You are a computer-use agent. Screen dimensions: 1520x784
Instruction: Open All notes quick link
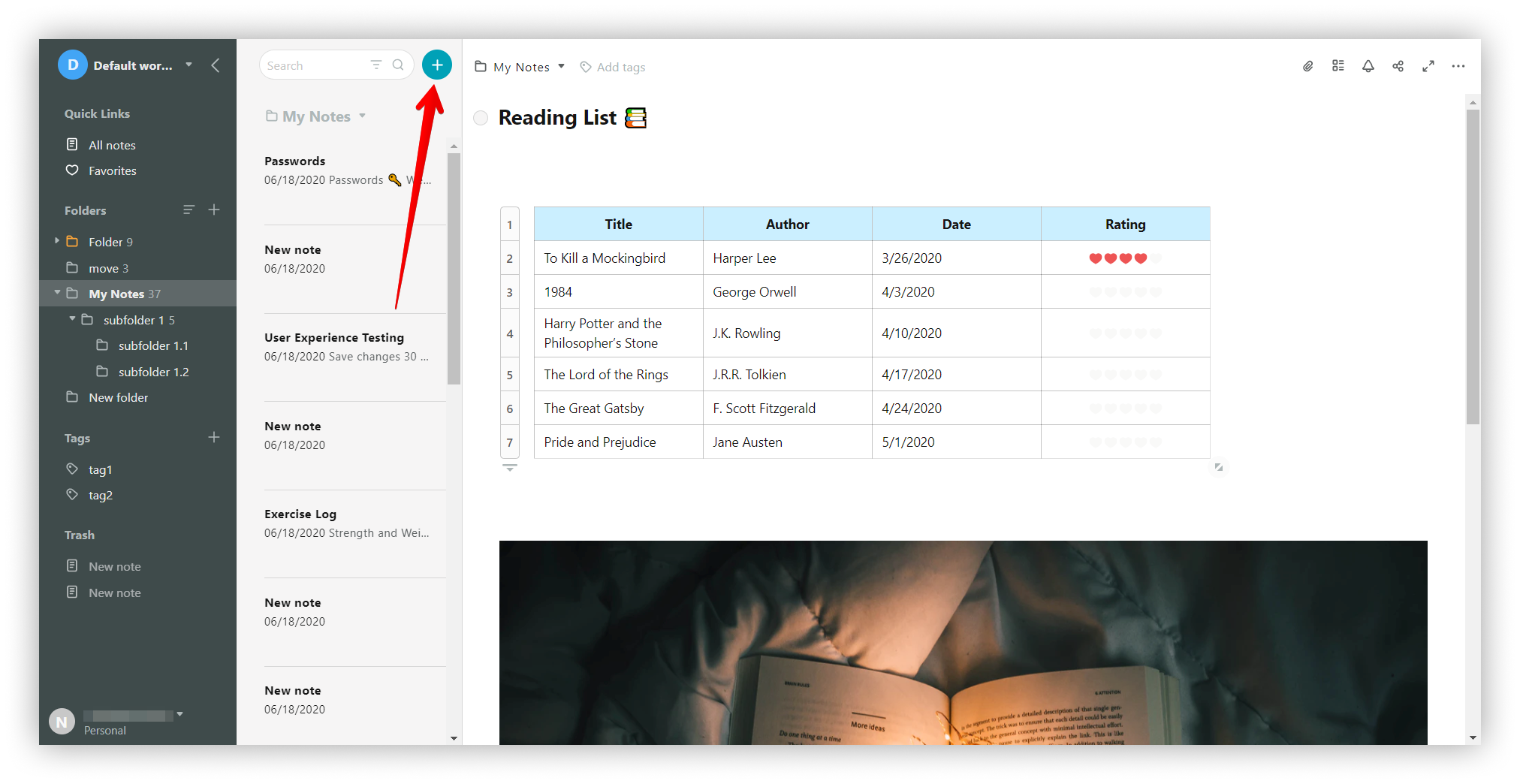click(112, 145)
